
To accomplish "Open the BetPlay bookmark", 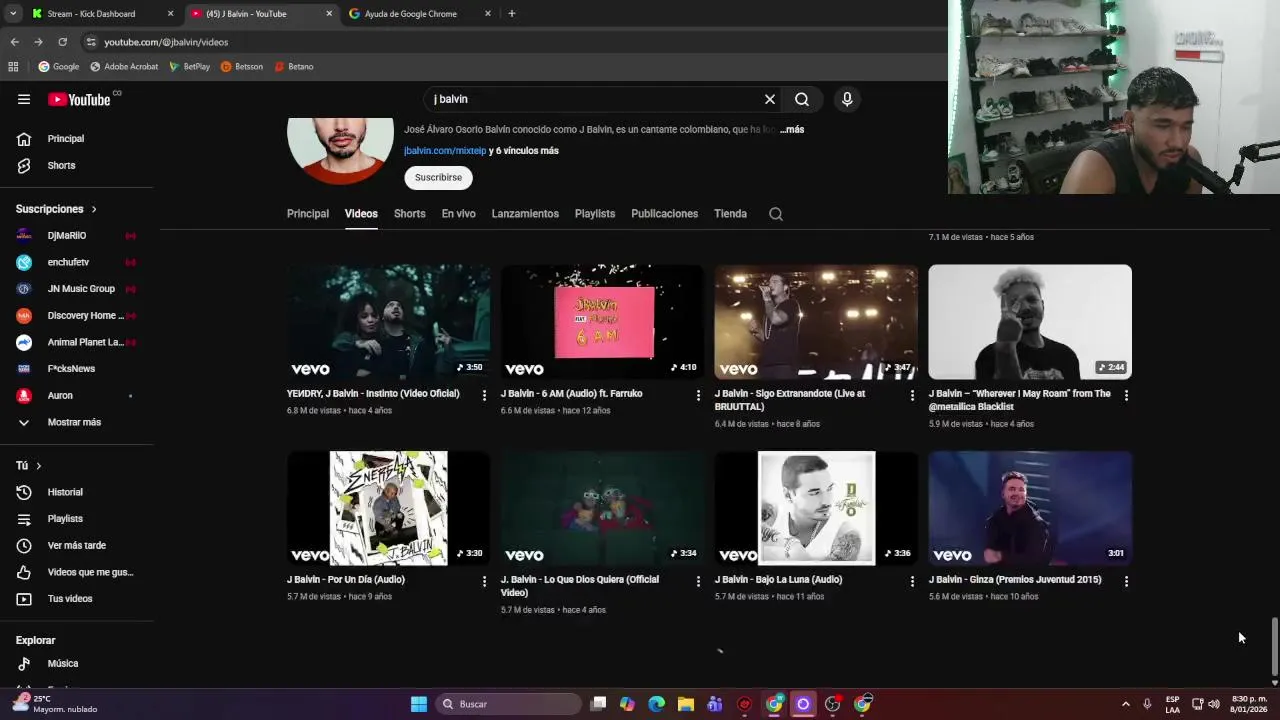I will (189, 67).
